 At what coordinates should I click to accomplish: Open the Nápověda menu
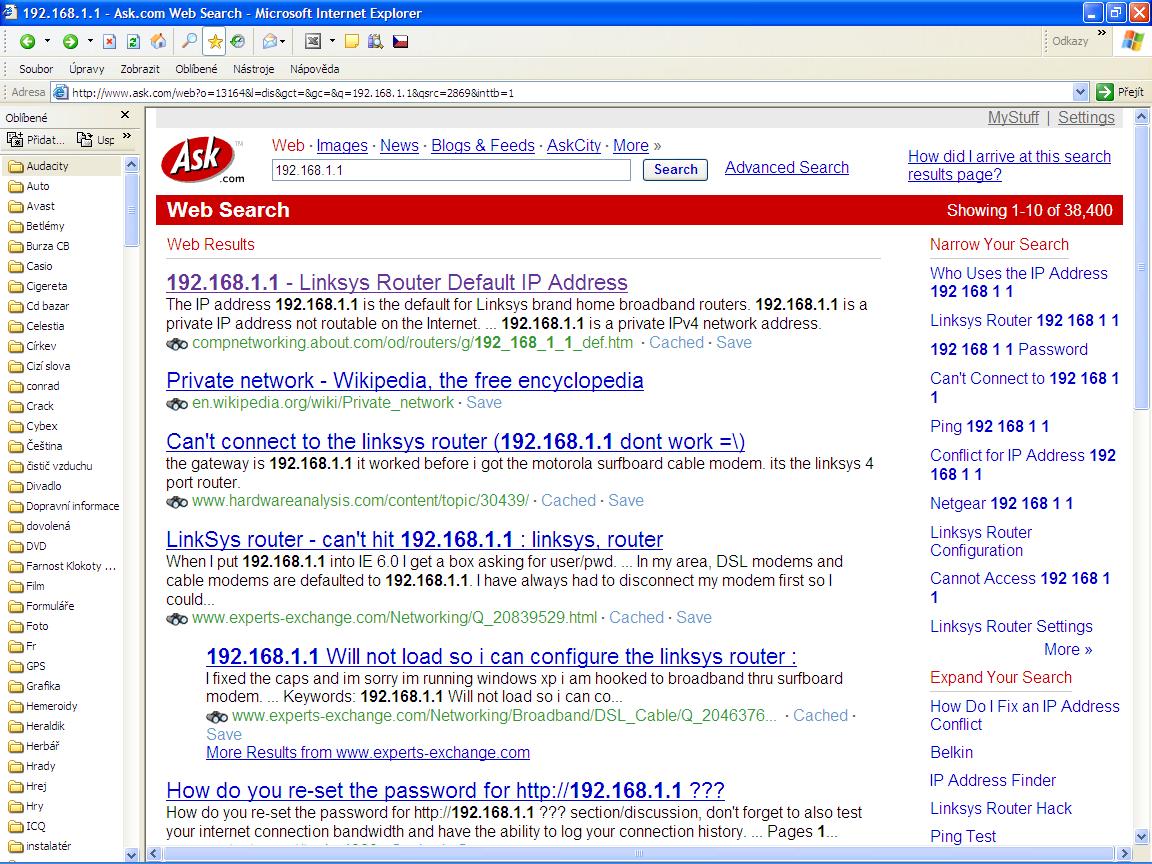coord(314,69)
